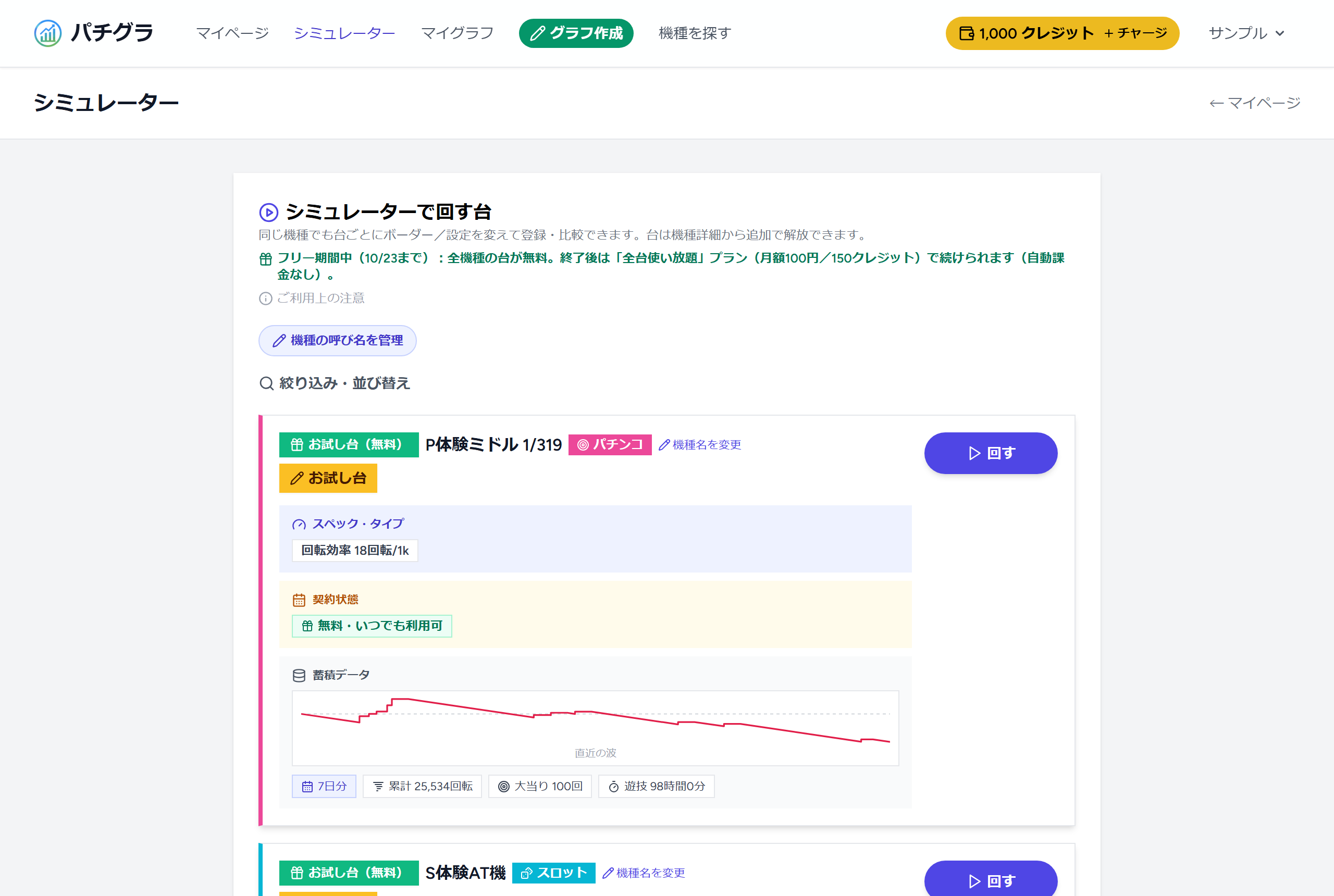Click the お試し台（無料）badge on P体験ミドル
The image size is (1334, 896).
(349, 444)
